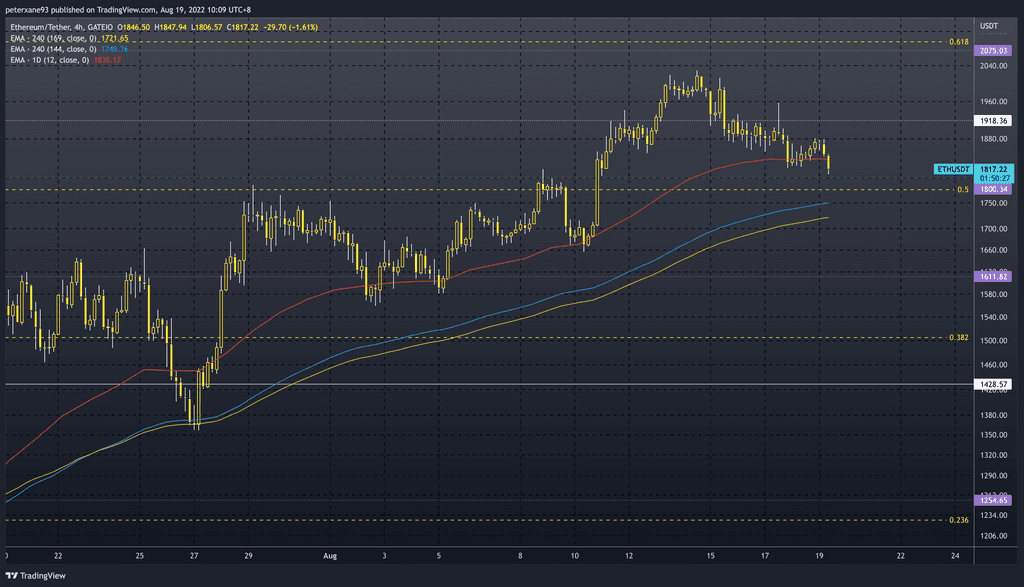Image resolution: width=1024 pixels, height=587 pixels.
Task: Click the 1500.00 price axis tick
Action: click(994, 341)
